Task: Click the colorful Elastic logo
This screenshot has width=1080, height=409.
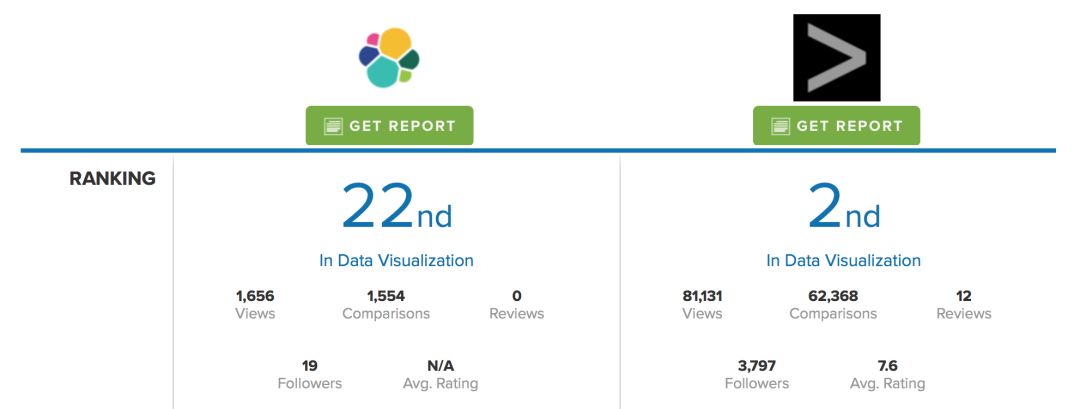Action: (x=389, y=58)
